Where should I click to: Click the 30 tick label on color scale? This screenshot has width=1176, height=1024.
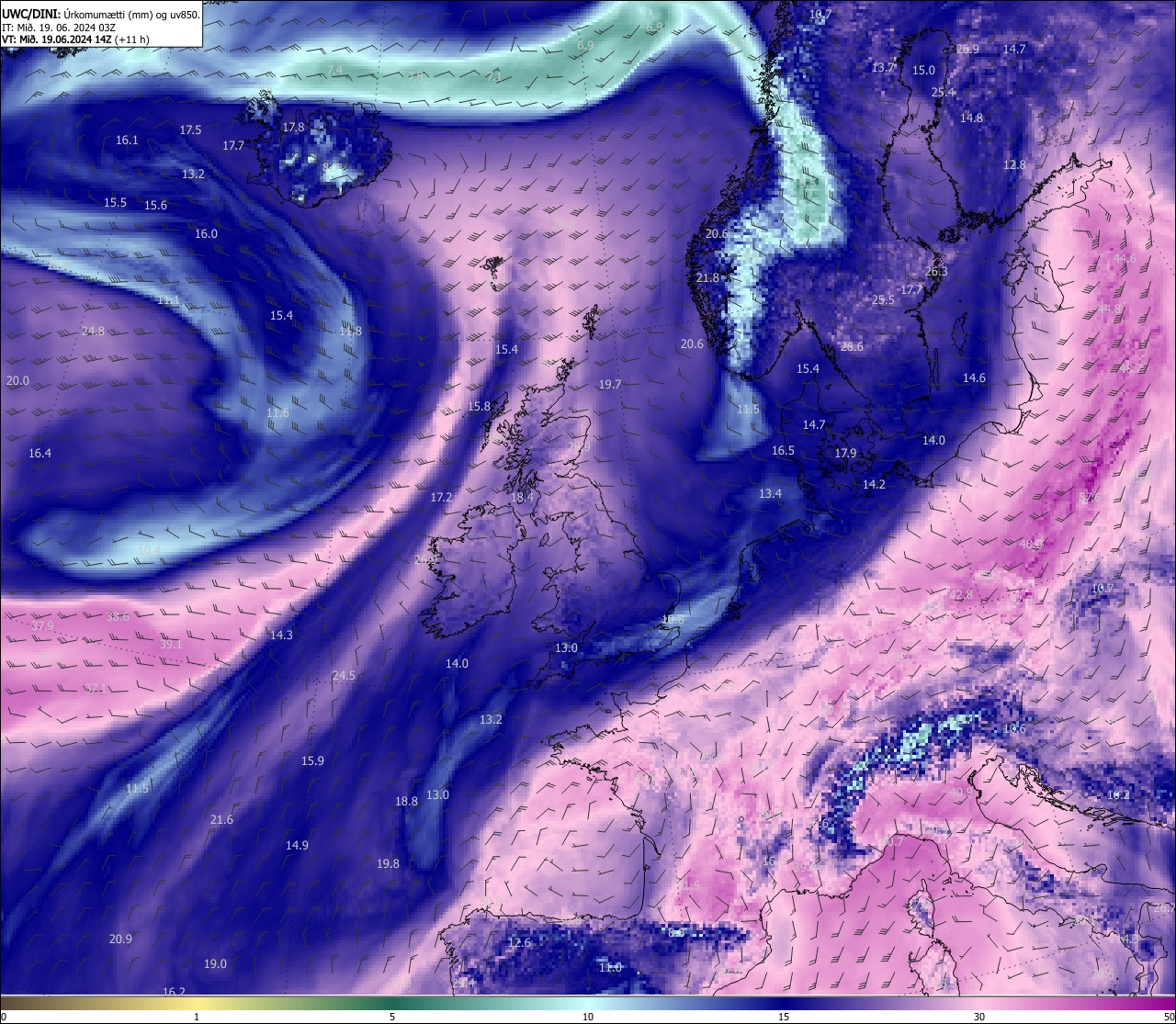(979, 1017)
